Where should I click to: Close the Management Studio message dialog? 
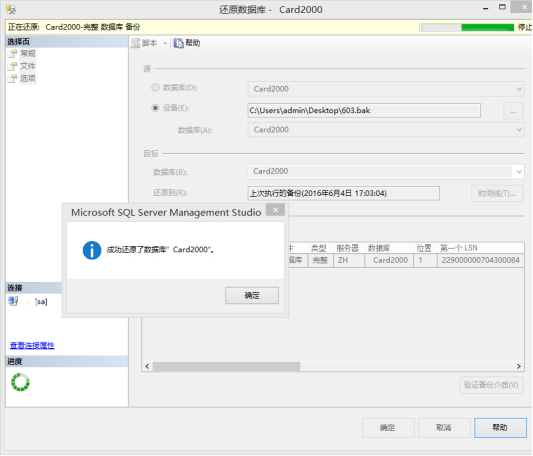275,210
